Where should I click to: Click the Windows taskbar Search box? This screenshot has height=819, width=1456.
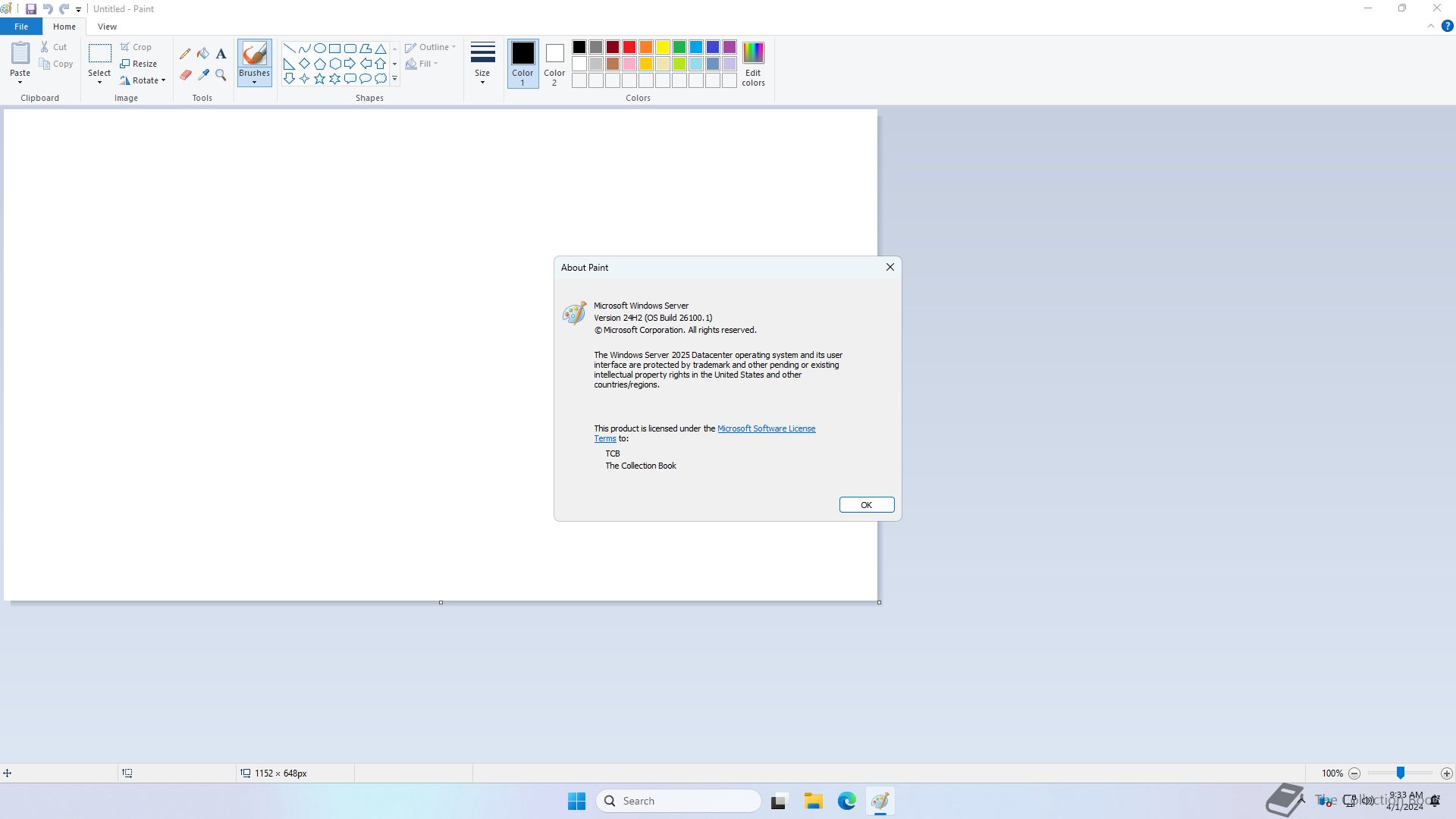(679, 801)
